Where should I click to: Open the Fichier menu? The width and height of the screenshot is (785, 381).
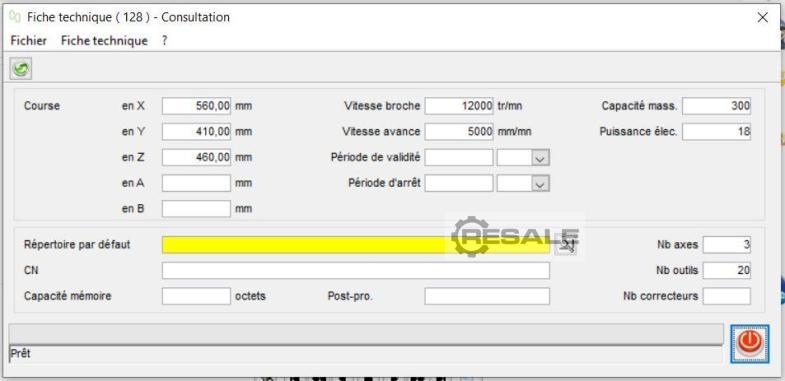click(x=29, y=41)
